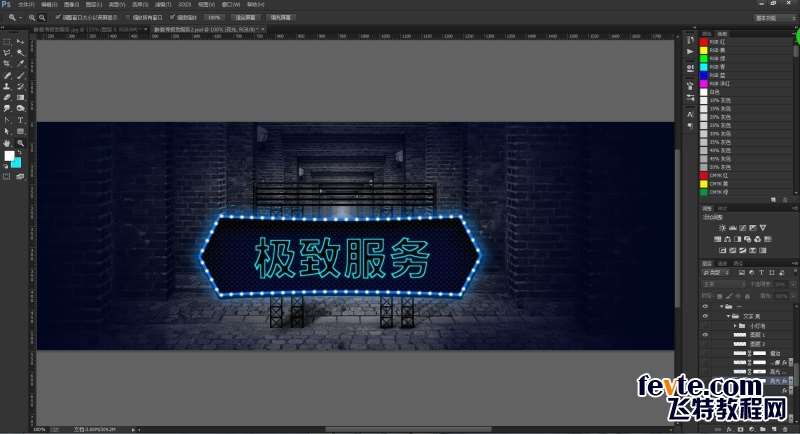
Task: Select the Magic Wand tool
Action: tap(20, 52)
